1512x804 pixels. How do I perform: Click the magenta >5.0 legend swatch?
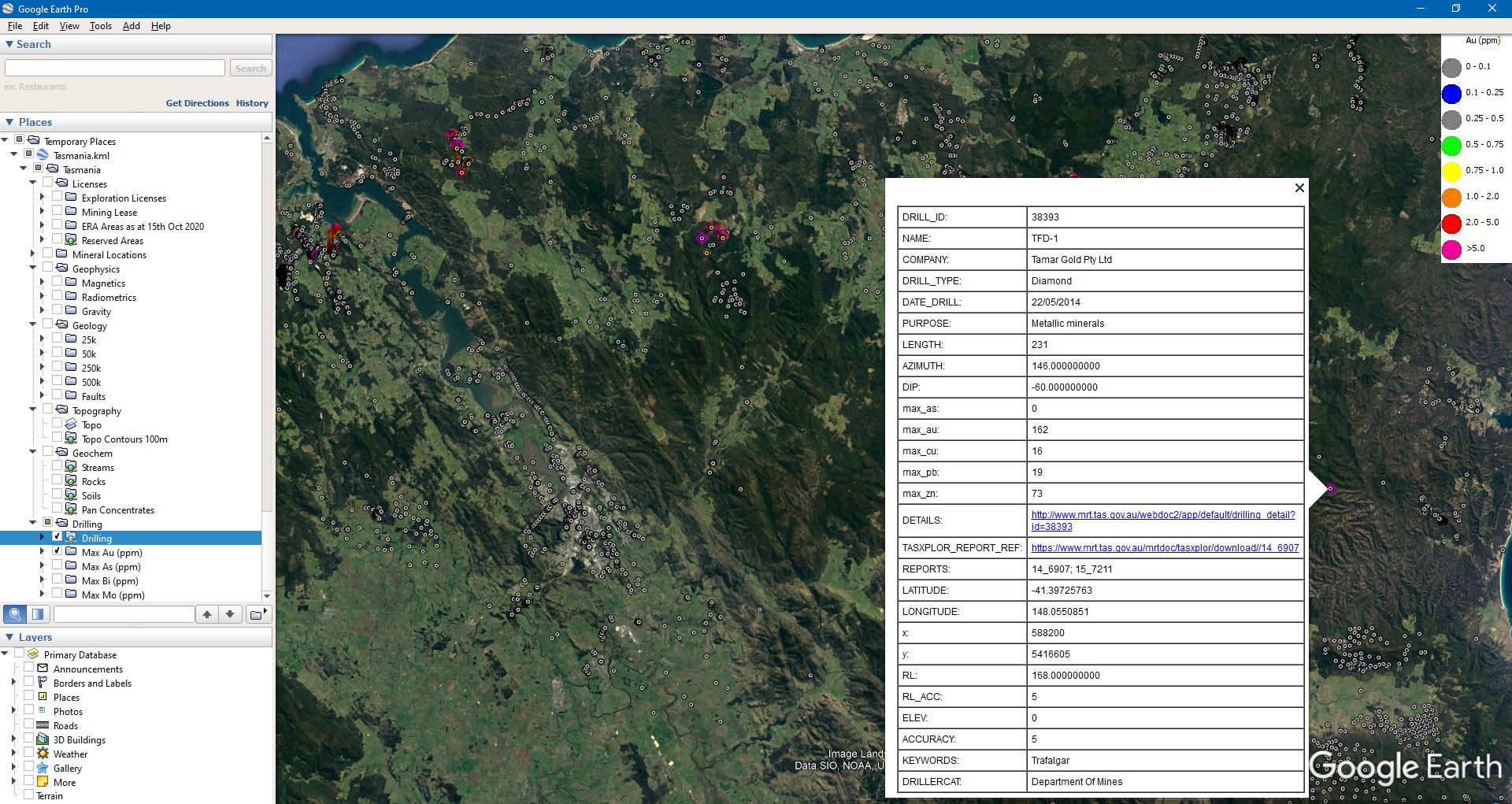pyautogui.click(x=1451, y=250)
